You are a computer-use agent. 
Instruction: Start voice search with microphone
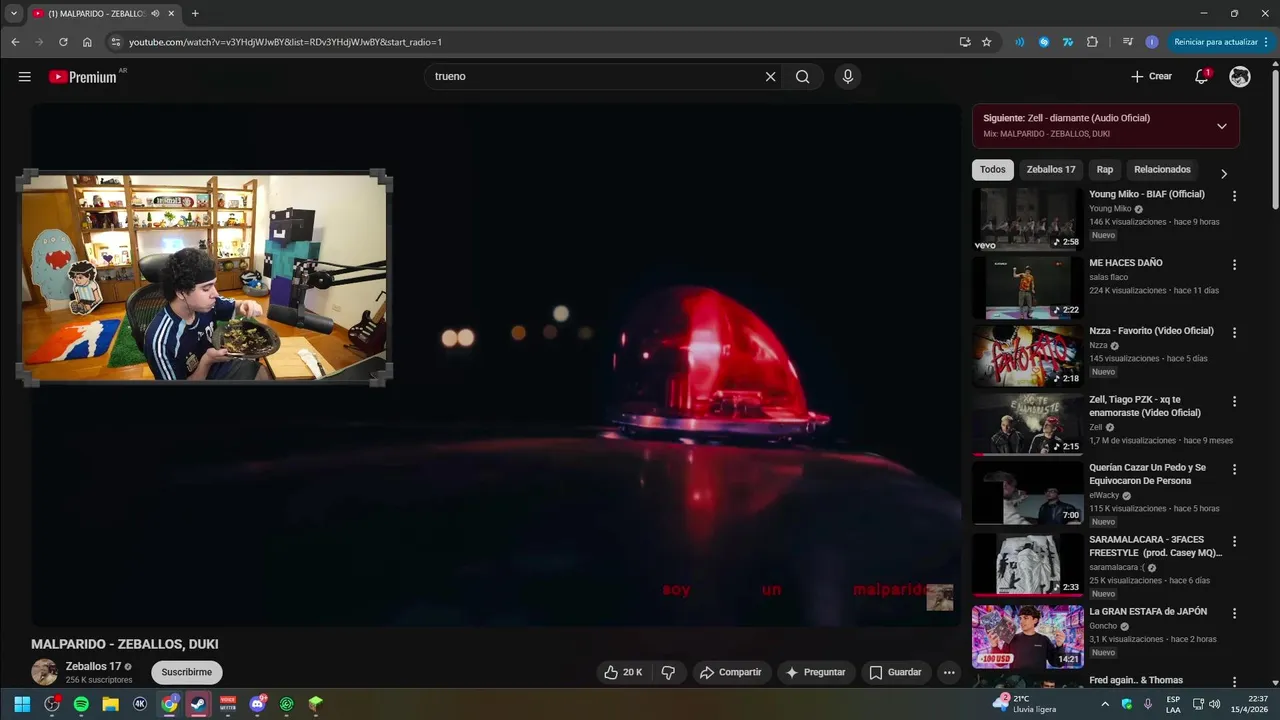[x=848, y=76]
